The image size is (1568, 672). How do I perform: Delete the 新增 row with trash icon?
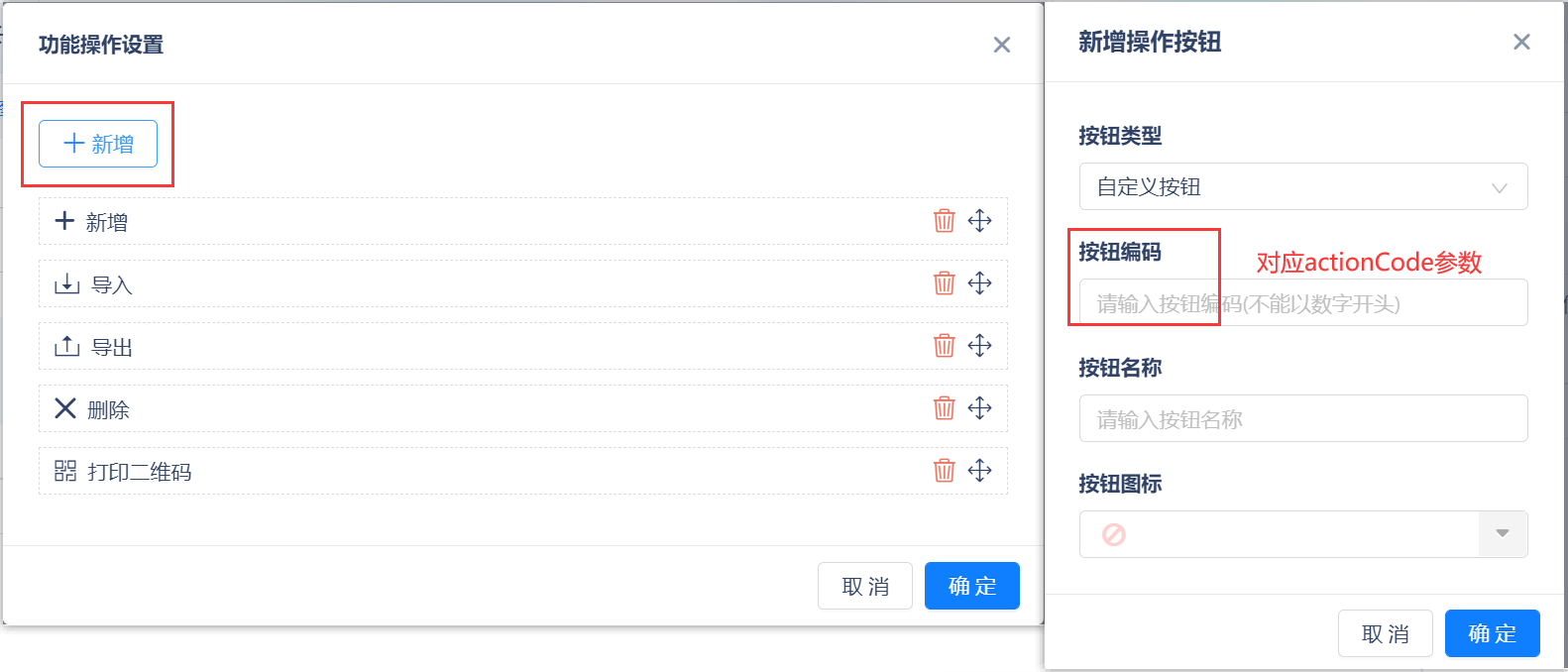pyautogui.click(x=944, y=221)
